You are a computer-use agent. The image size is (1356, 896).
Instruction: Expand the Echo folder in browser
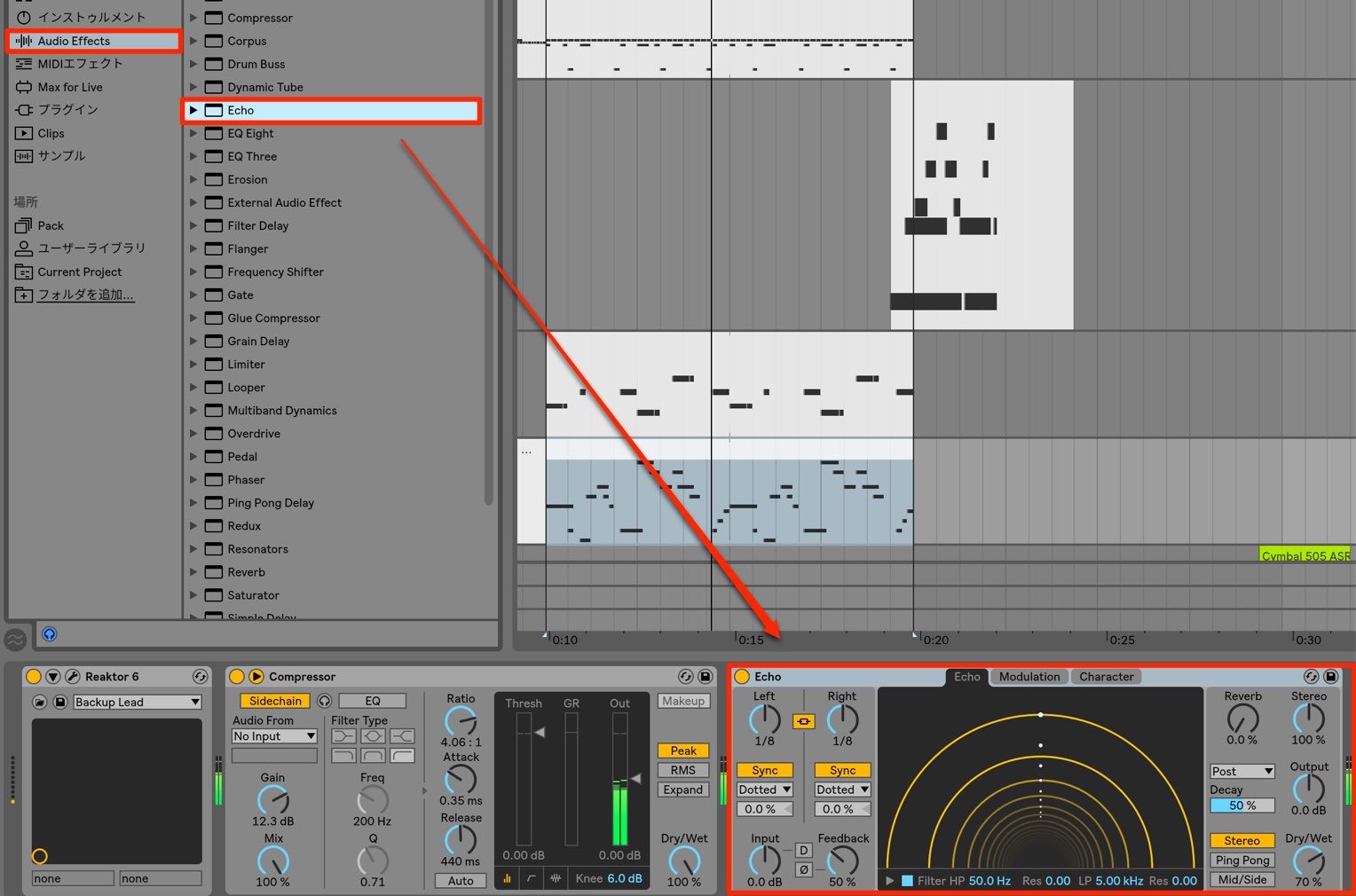pos(193,110)
